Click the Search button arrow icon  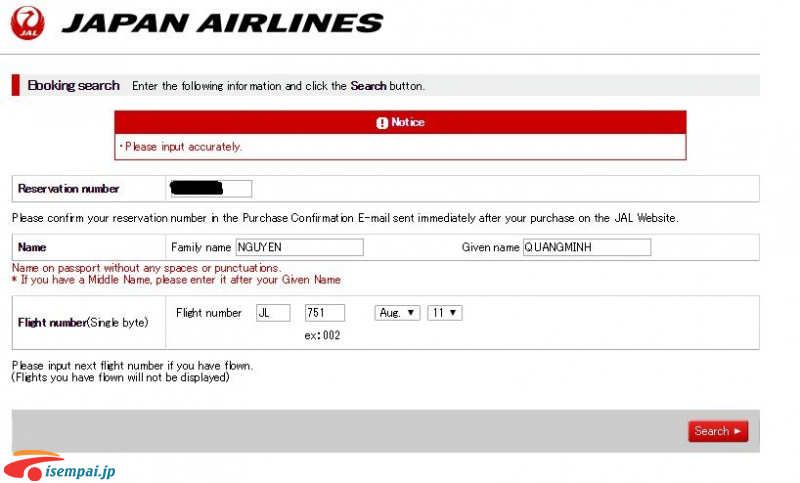[x=737, y=431]
